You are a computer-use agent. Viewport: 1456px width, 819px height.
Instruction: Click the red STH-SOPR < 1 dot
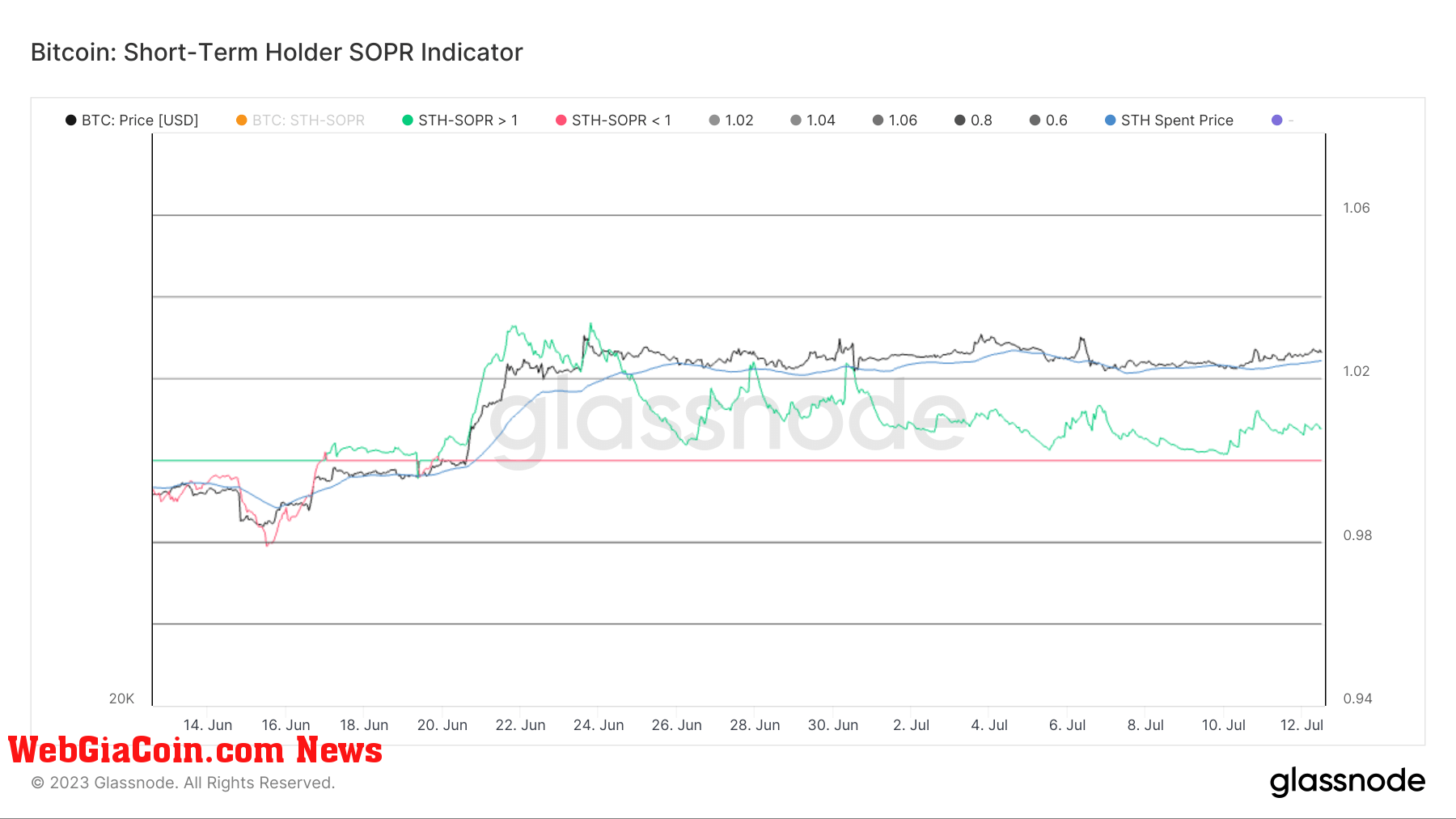(561, 120)
